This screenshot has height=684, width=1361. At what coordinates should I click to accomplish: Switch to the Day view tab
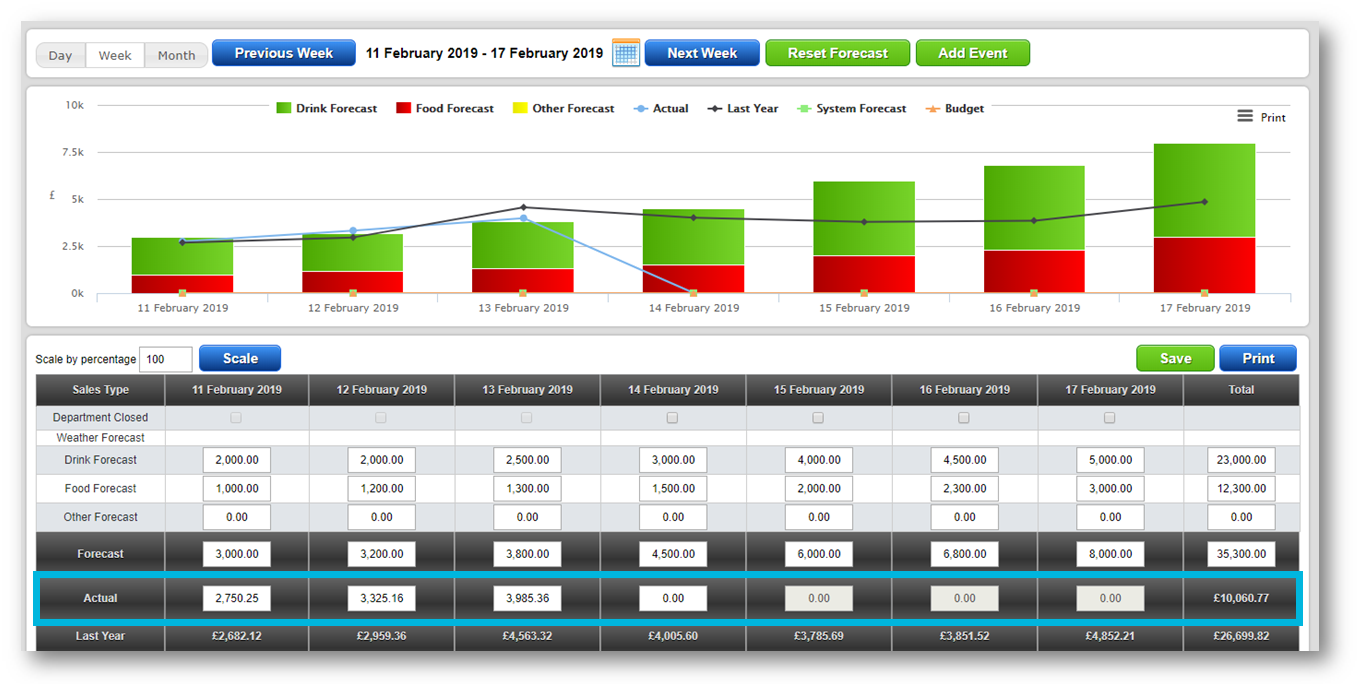61,55
